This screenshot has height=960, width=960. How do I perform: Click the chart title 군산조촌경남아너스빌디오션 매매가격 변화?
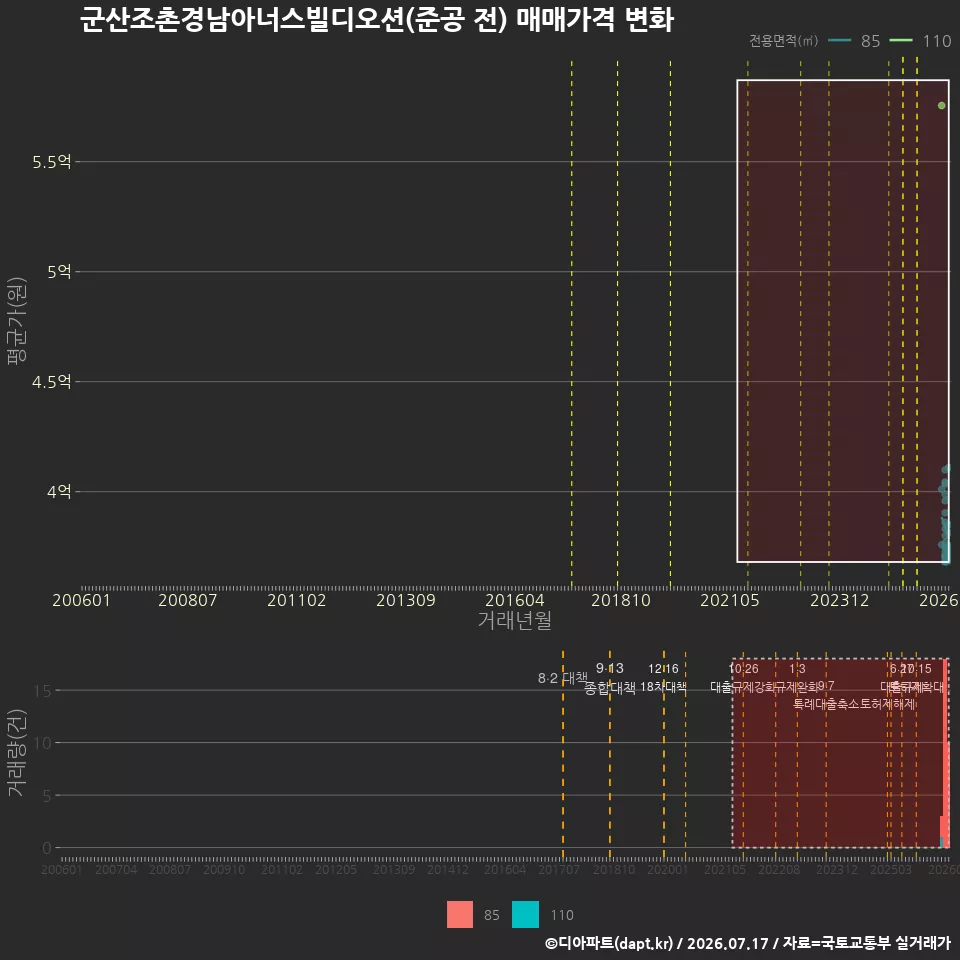click(377, 20)
